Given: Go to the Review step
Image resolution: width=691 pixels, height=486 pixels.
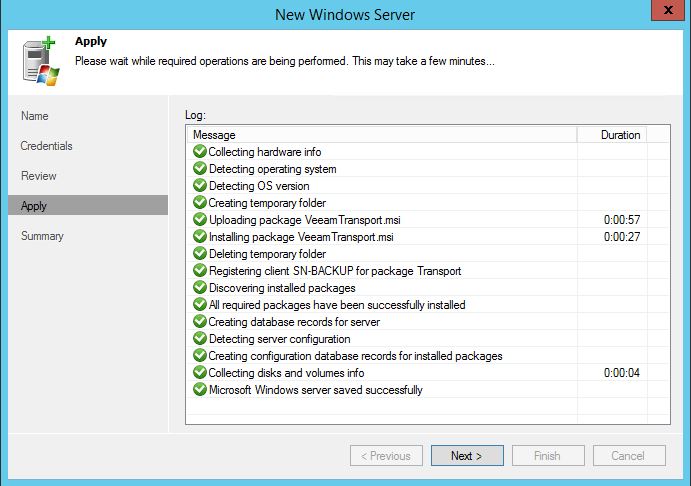Looking at the screenshot, I should point(39,176).
